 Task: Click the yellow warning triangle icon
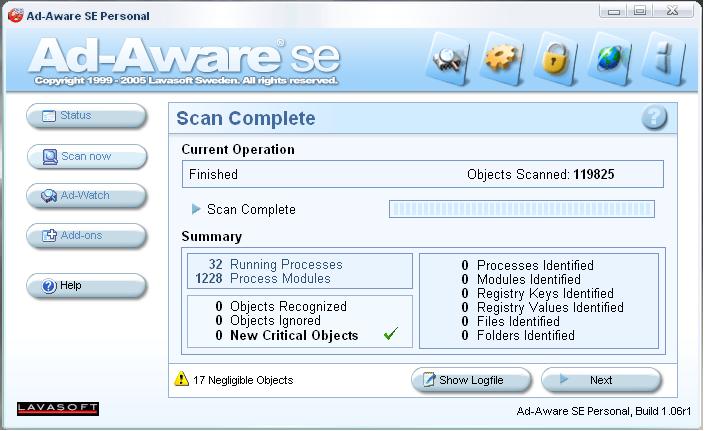click(181, 379)
